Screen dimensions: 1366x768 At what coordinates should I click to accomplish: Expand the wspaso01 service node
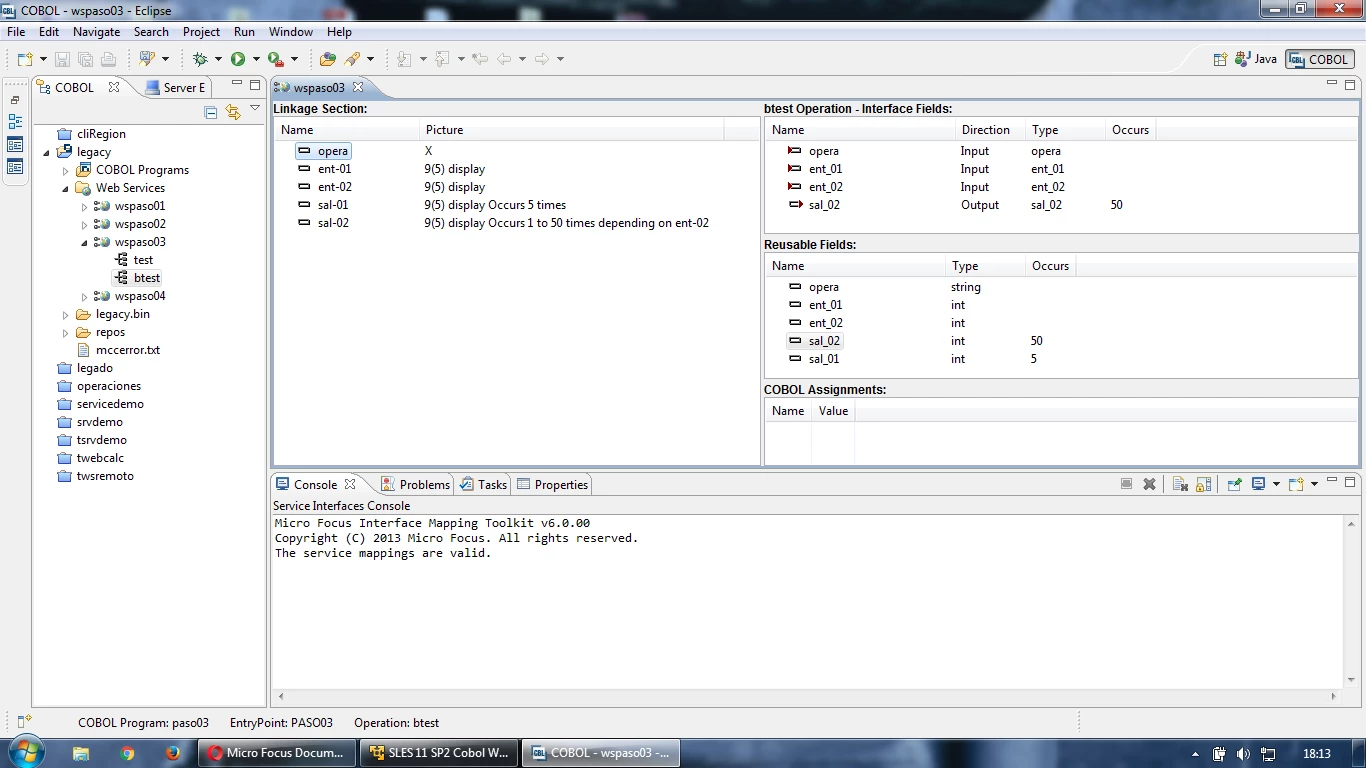(85, 206)
